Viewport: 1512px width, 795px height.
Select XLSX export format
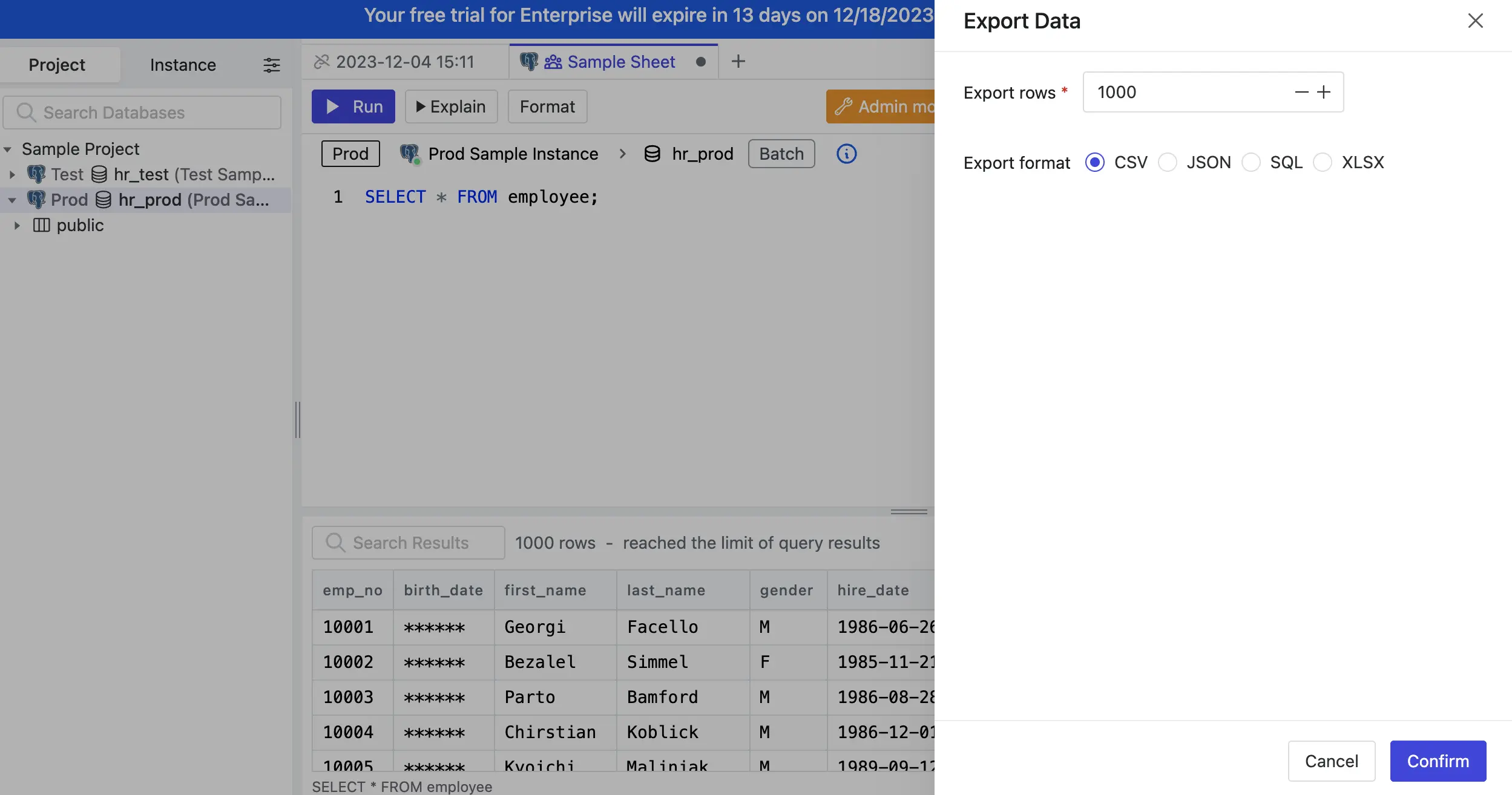click(1323, 162)
